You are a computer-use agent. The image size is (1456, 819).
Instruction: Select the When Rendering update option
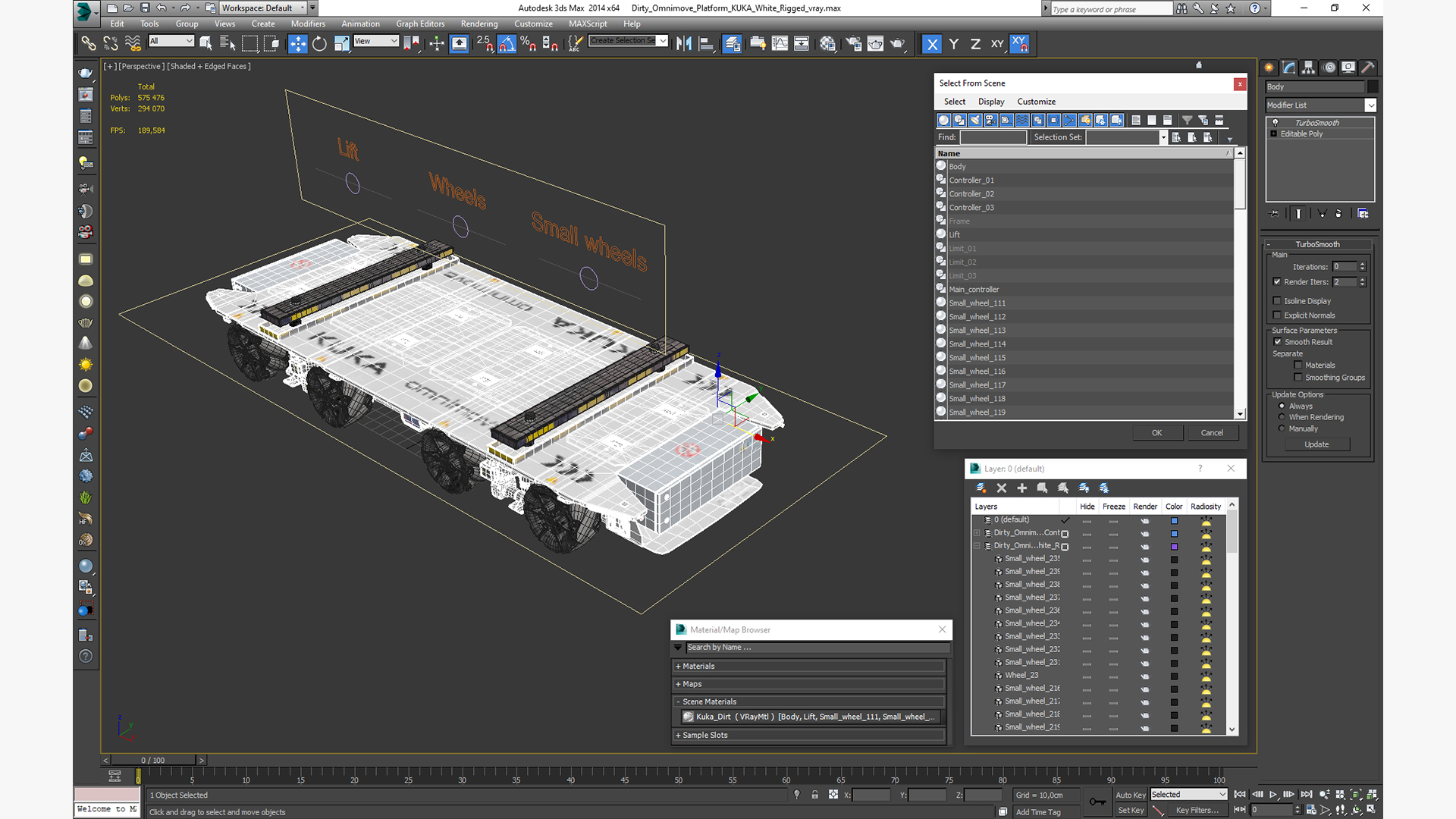coord(1282,417)
